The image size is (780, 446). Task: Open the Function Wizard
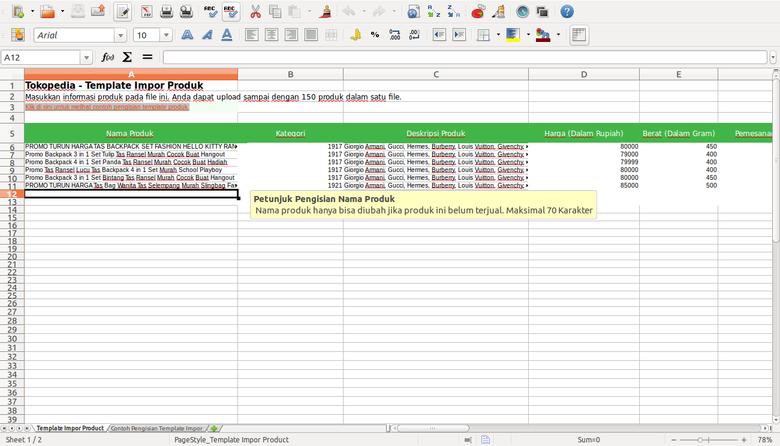pos(107,57)
